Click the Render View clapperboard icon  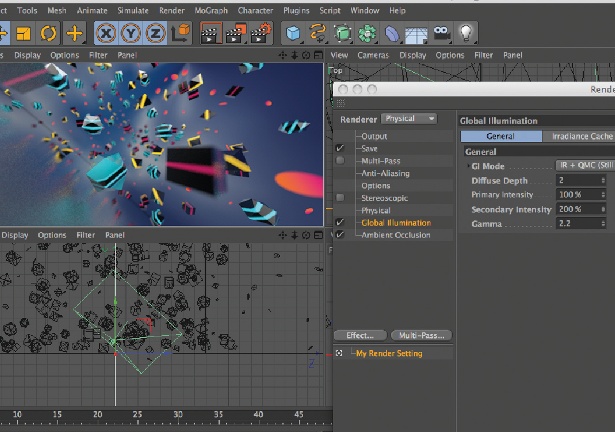click(211, 33)
